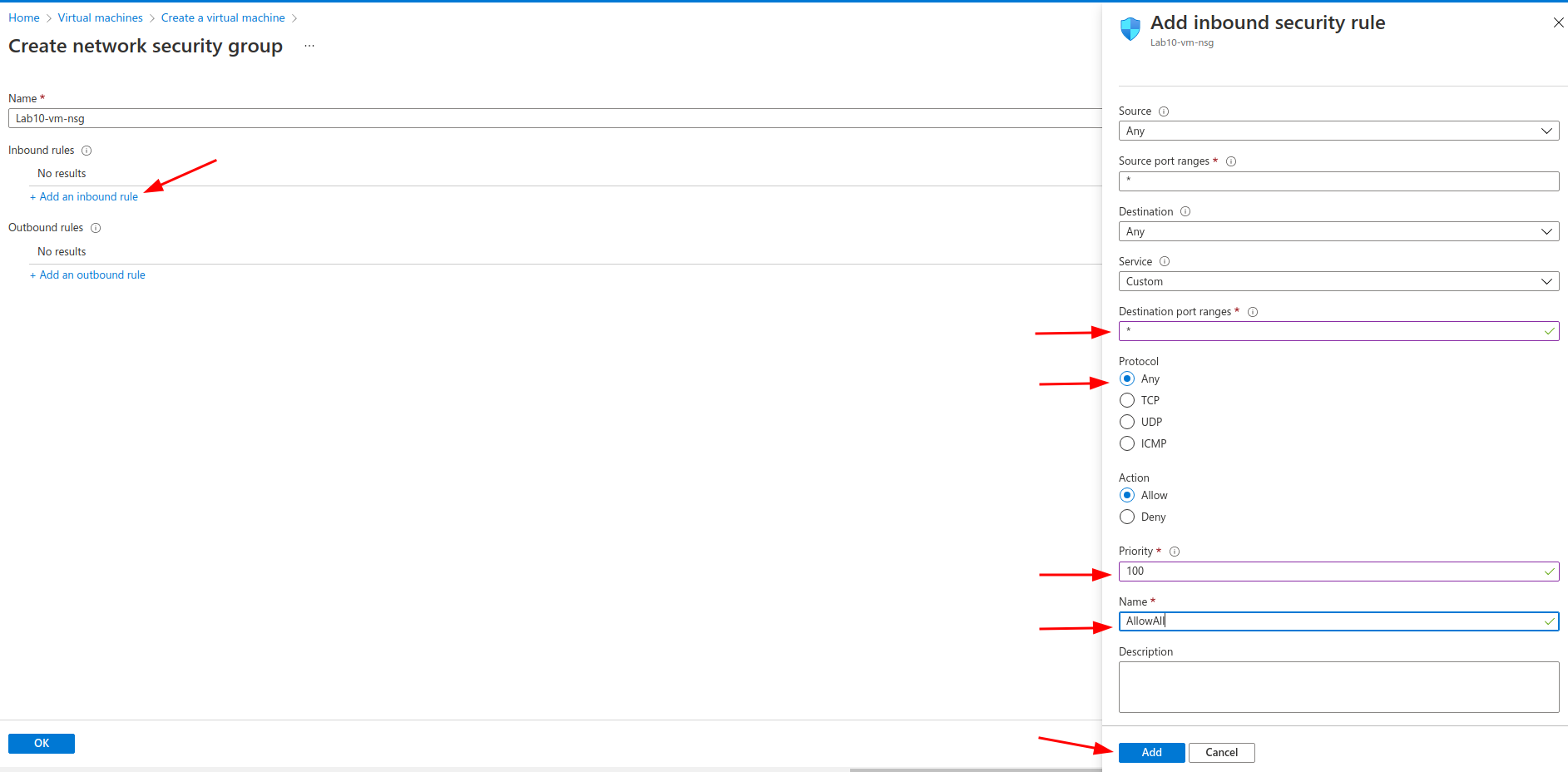Screen dimensions: 1568x772
Task: Click the Priority field containing 100
Action: 1338,571
